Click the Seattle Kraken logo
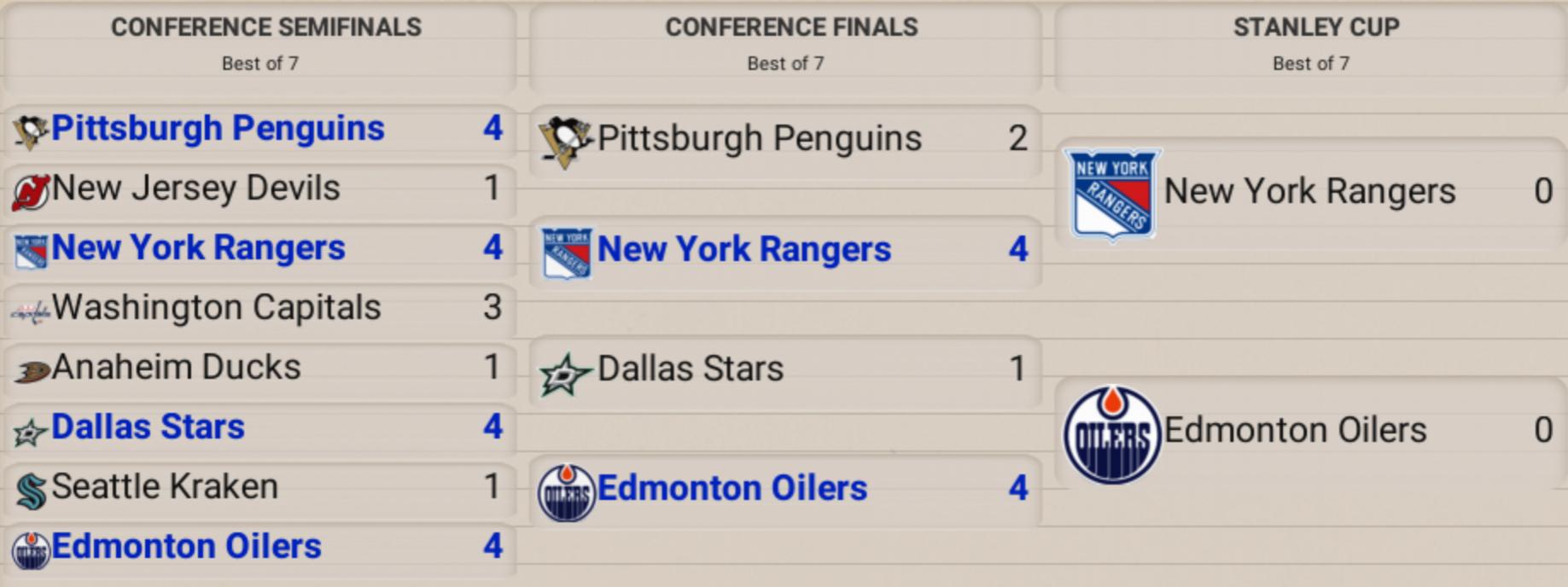 coord(32,491)
